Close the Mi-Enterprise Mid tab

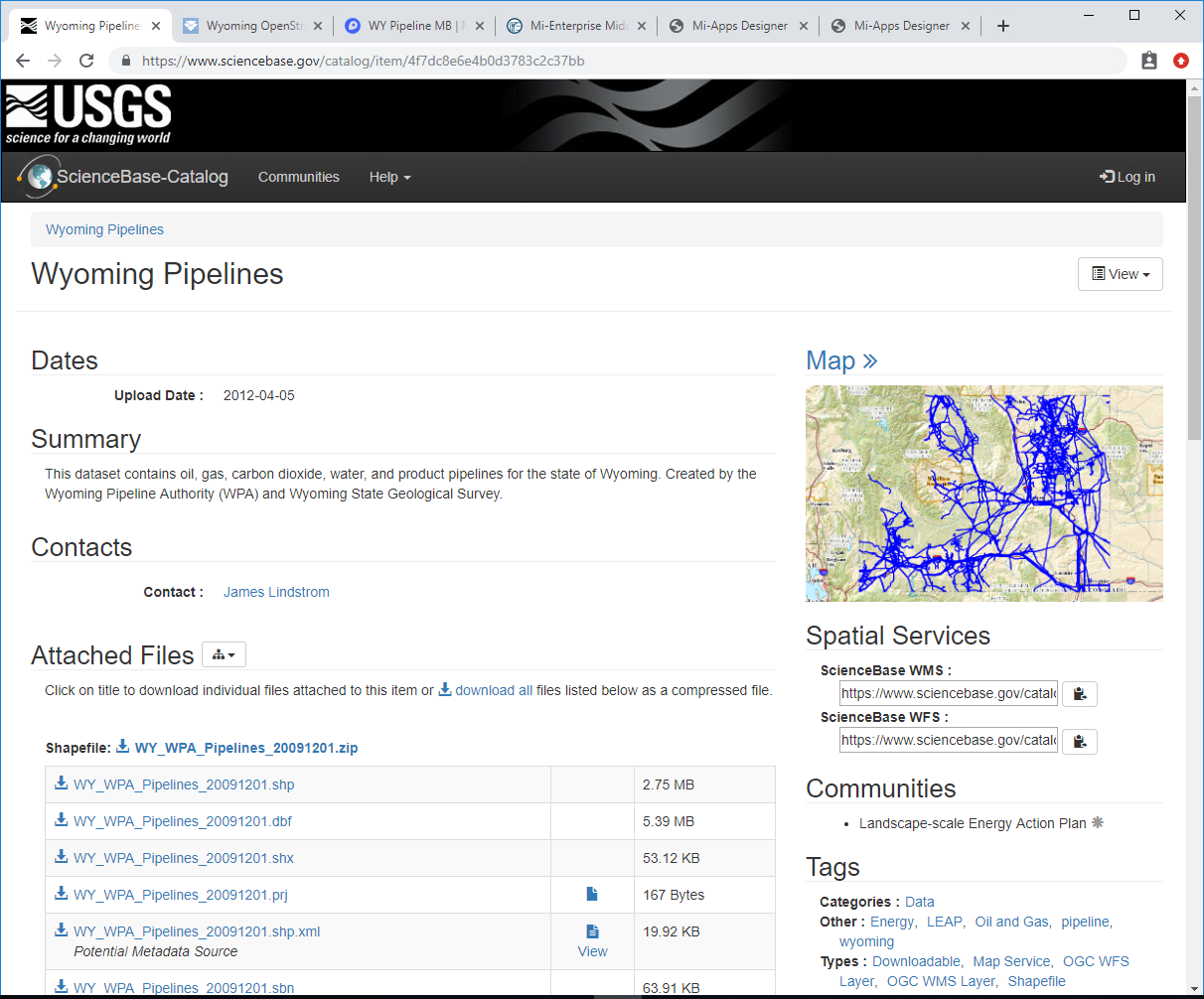642,26
